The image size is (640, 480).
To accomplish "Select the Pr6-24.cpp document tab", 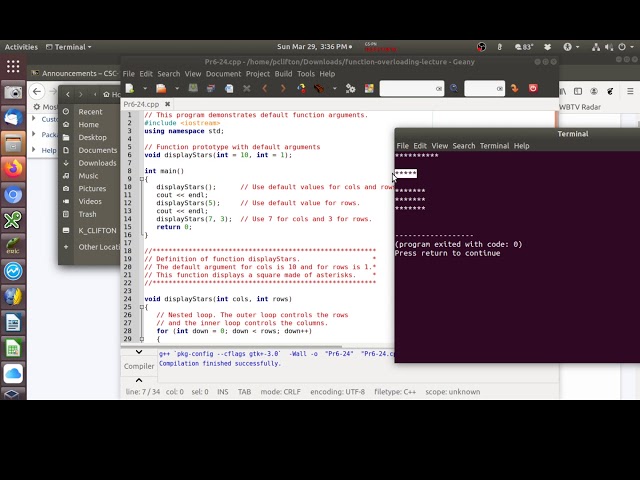I will coord(141,104).
